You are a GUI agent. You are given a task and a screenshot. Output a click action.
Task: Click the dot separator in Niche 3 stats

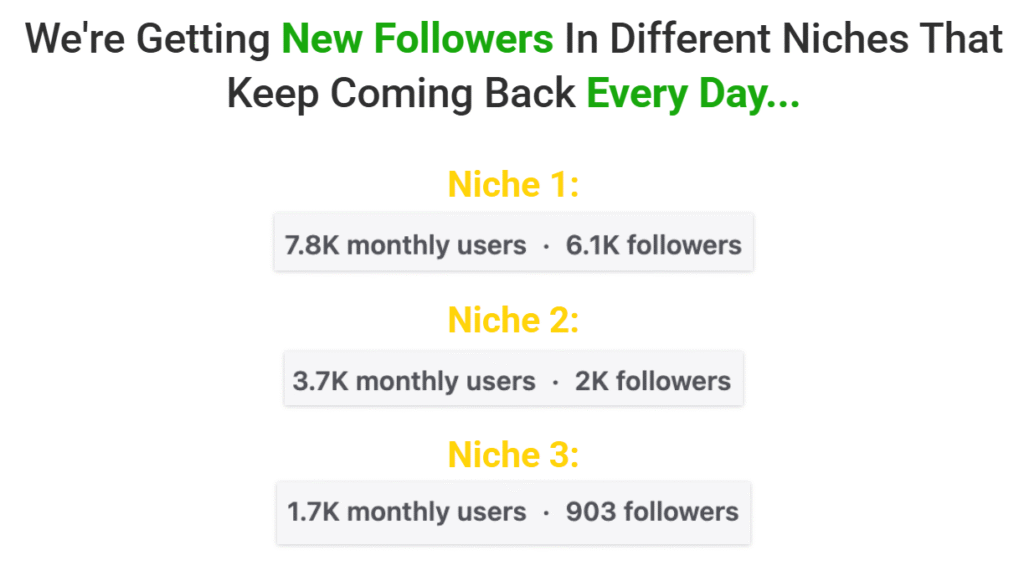tap(546, 514)
